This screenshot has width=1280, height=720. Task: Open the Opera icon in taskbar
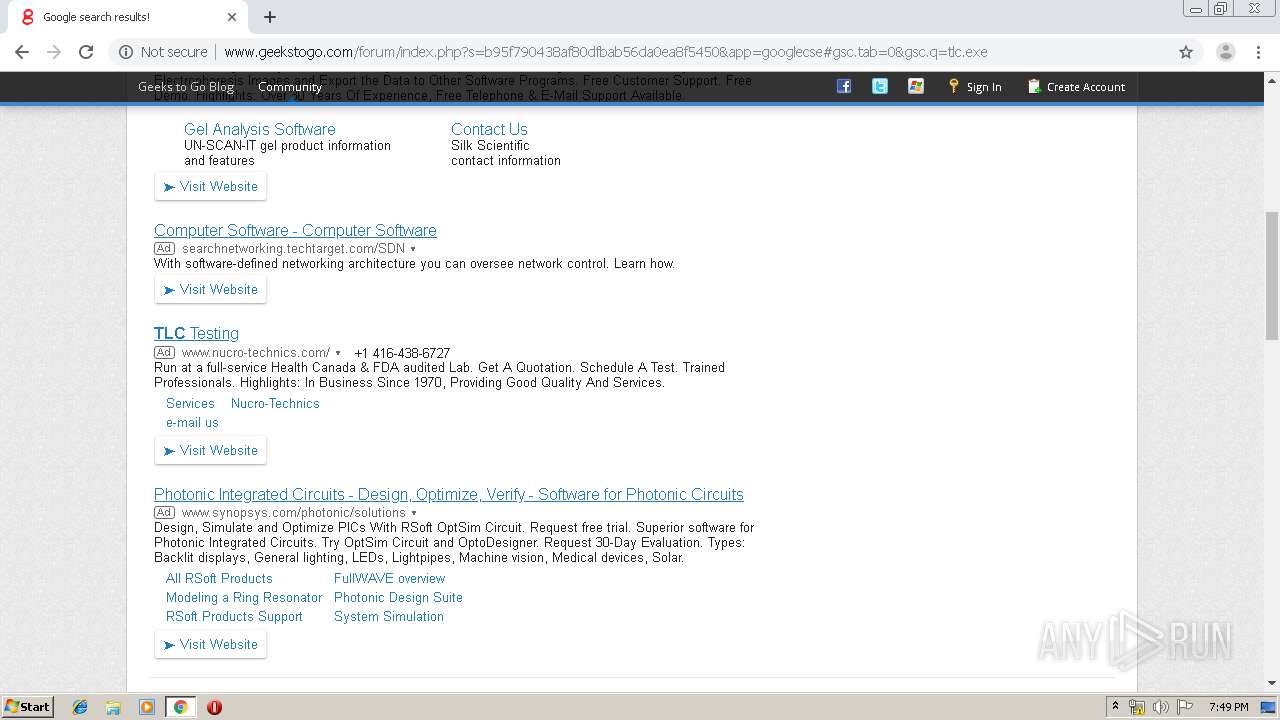pyautogui.click(x=214, y=707)
